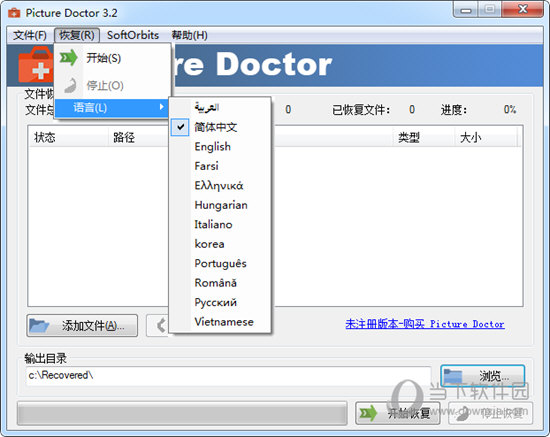Click the 进度 label text
The height and width of the screenshot is (437, 550).
coord(454,110)
